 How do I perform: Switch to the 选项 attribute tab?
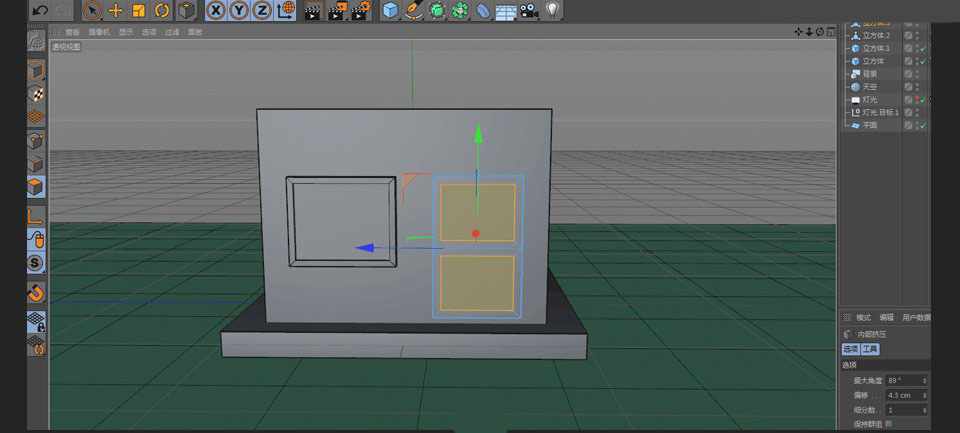[851, 349]
